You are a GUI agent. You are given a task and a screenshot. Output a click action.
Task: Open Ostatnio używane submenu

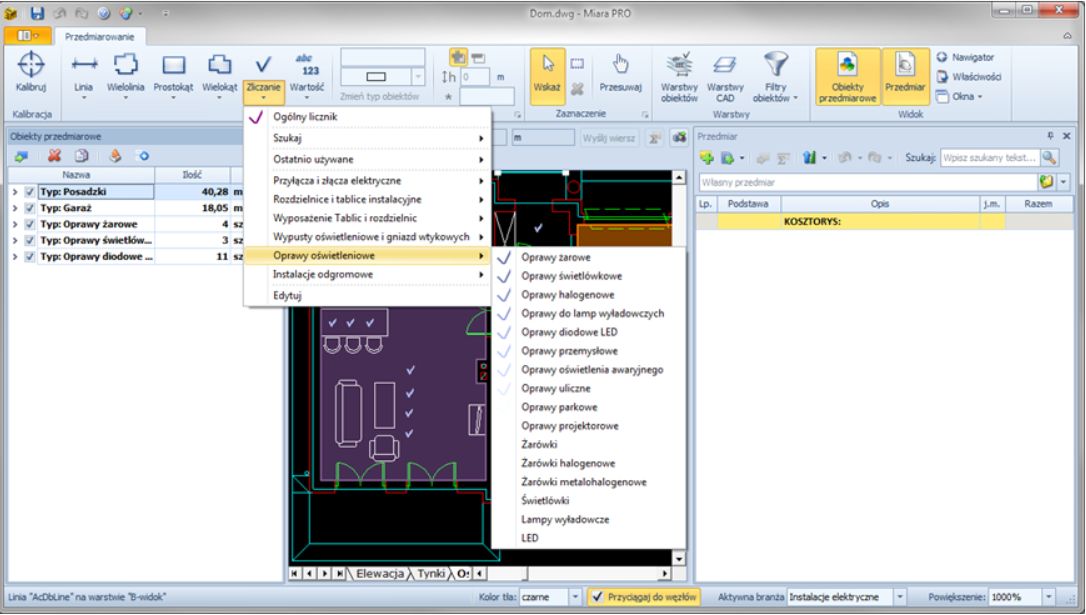point(368,159)
